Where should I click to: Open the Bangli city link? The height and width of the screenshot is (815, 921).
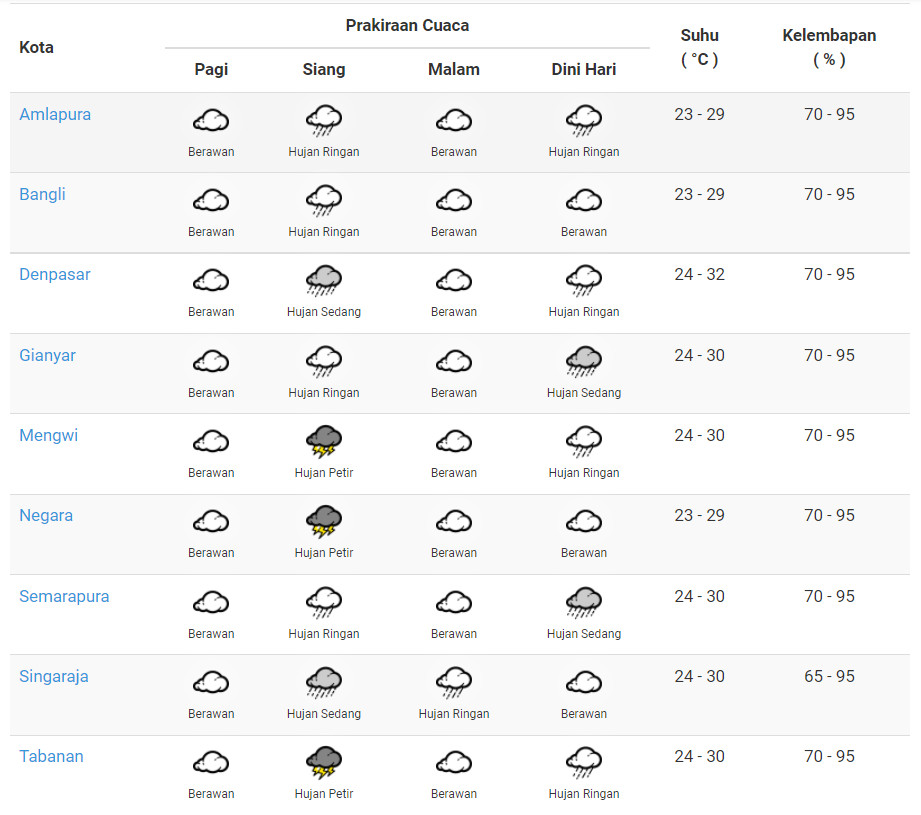coord(42,194)
